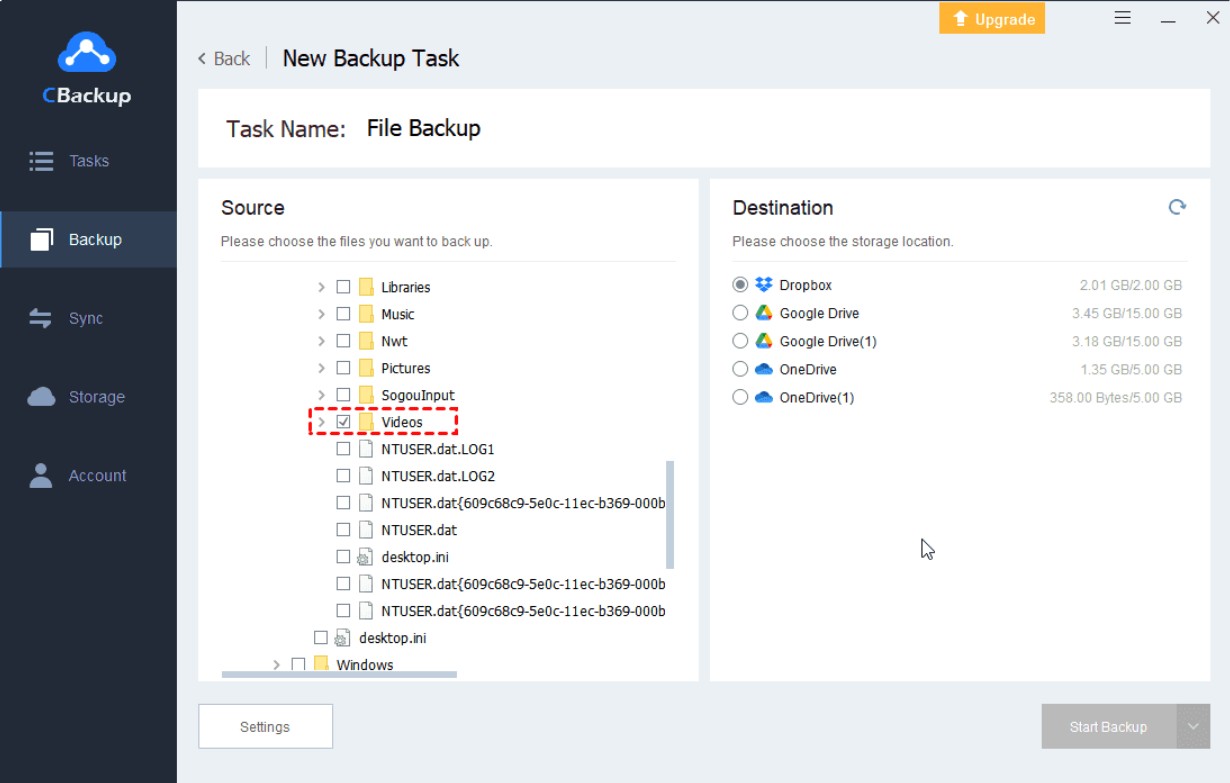The width and height of the screenshot is (1230, 783).
Task: Click the Upgrade button
Action: [x=992, y=18]
